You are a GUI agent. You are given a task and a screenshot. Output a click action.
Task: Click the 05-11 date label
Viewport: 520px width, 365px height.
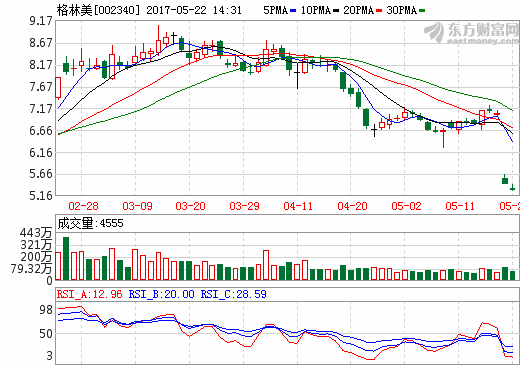tap(460, 206)
